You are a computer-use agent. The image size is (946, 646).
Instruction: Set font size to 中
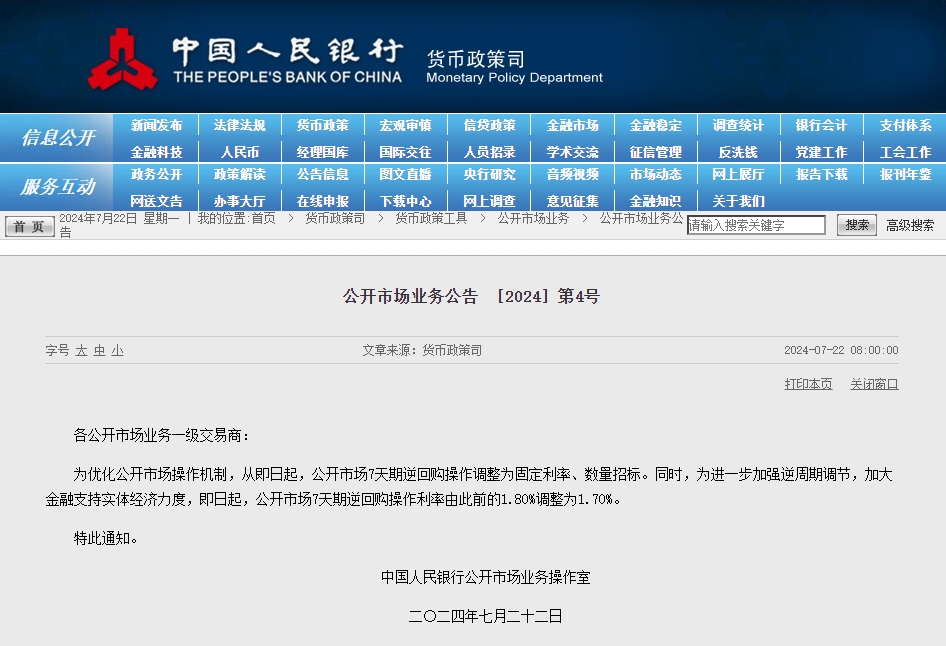tap(100, 350)
